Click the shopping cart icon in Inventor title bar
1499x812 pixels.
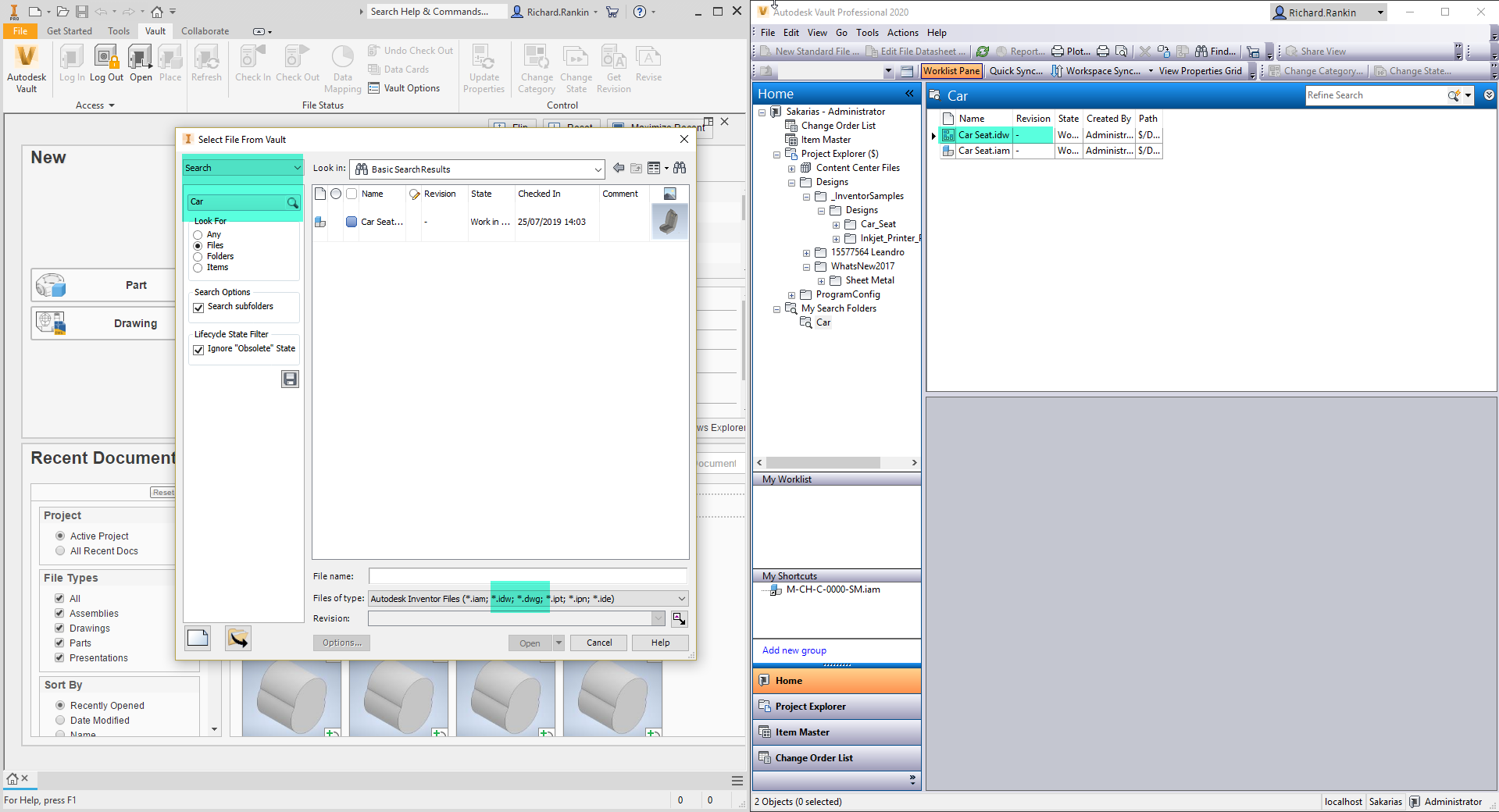[612, 12]
